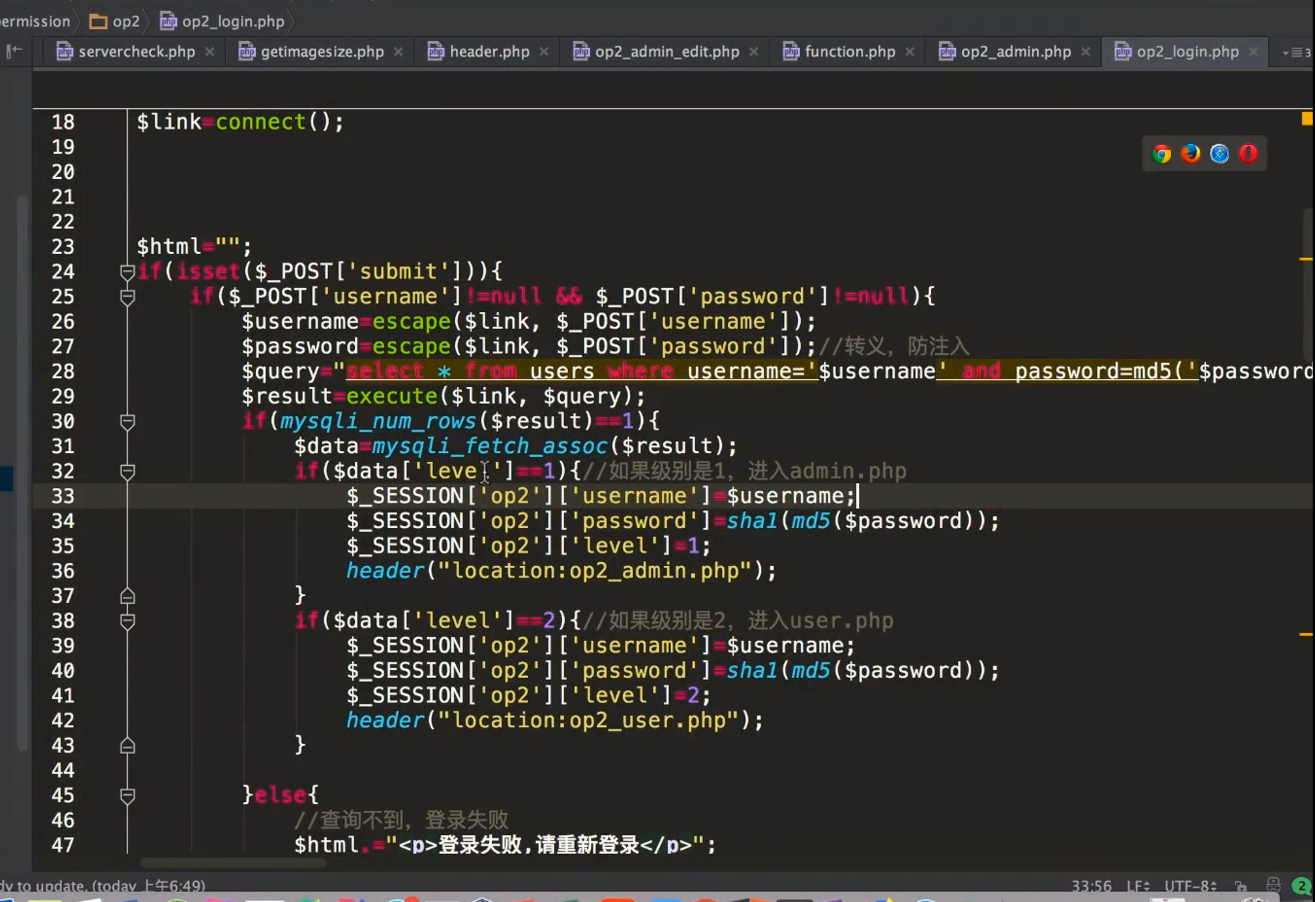
Task: Click the yellow warning marker near line 39
Action: 1306,634
